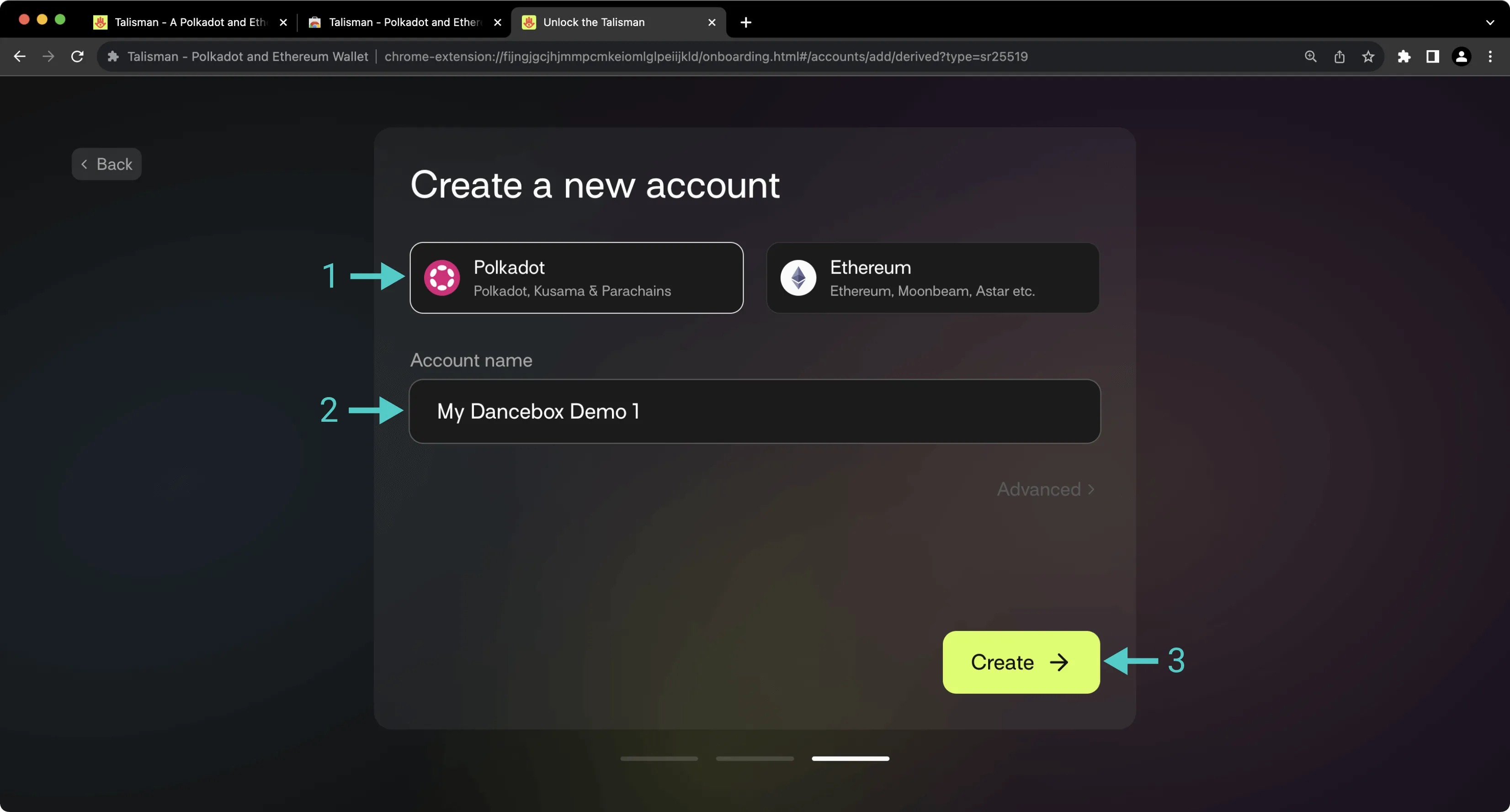This screenshot has width=1510, height=812.
Task: Click the yellow minimize window button
Action: [42, 19]
